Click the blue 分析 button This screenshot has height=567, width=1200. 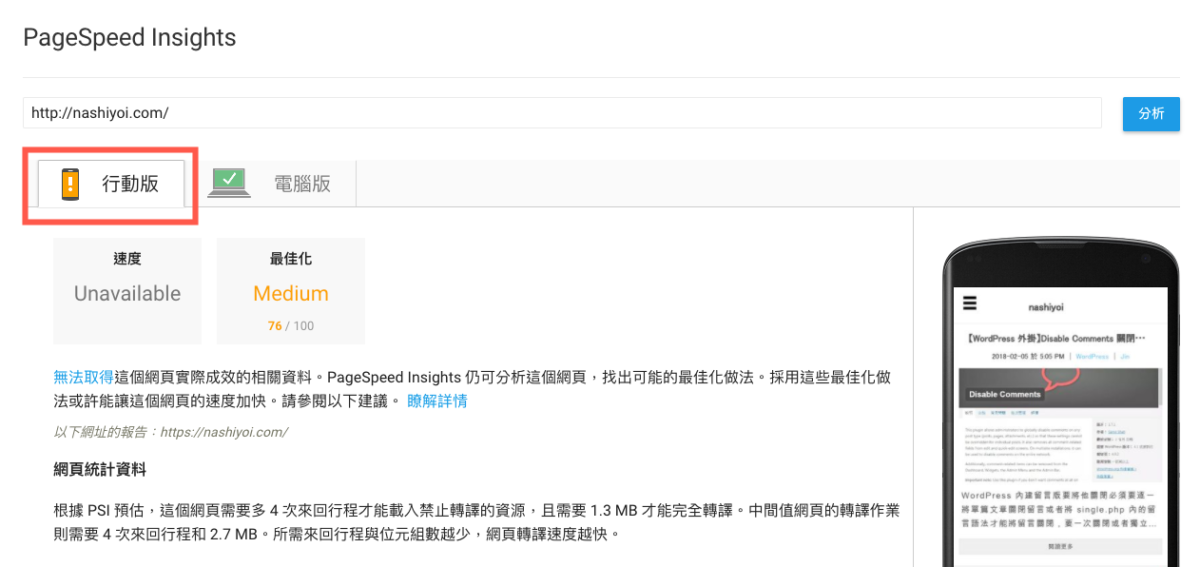(x=1151, y=113)
